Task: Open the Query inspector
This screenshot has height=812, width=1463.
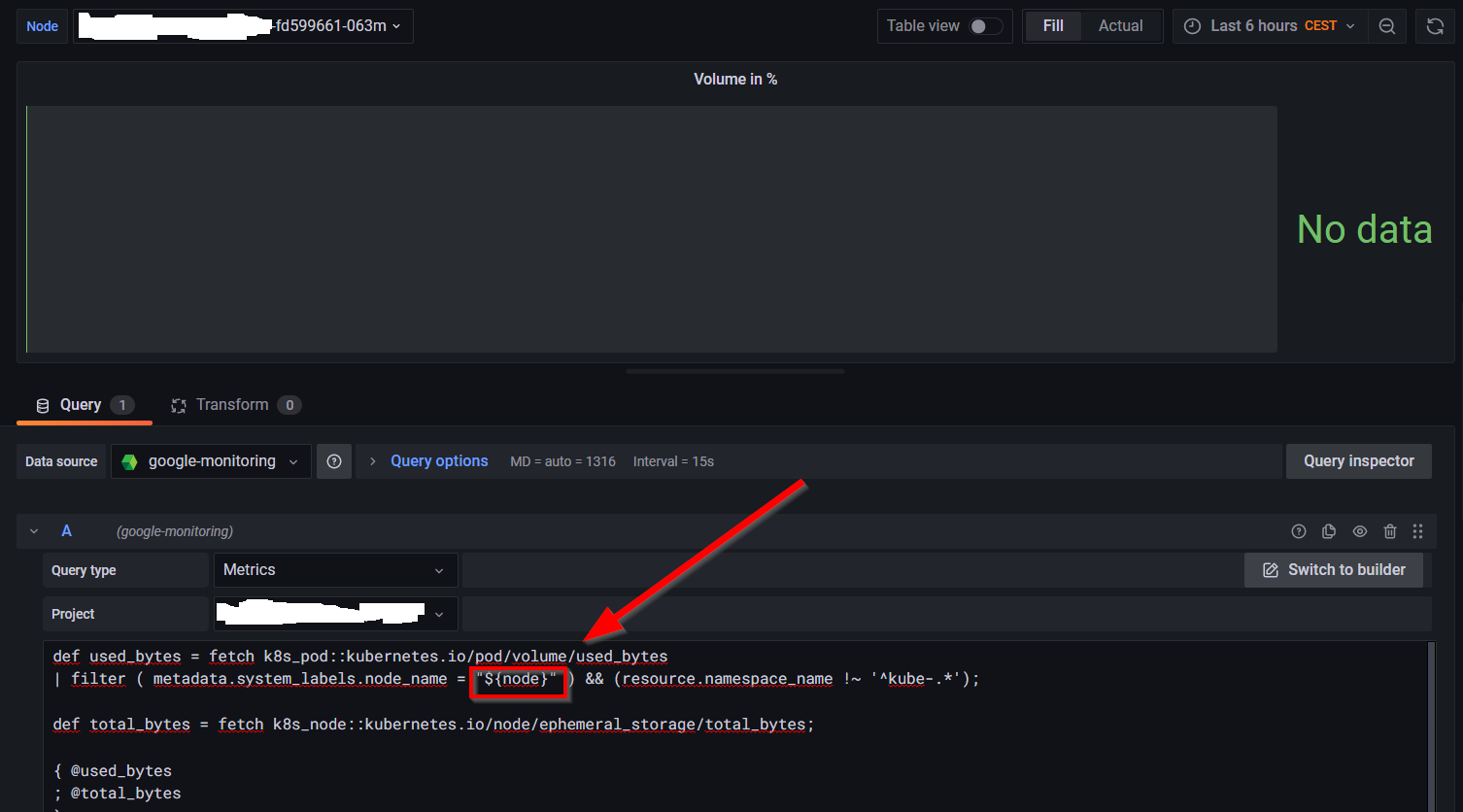Action: coord(1358,461)
